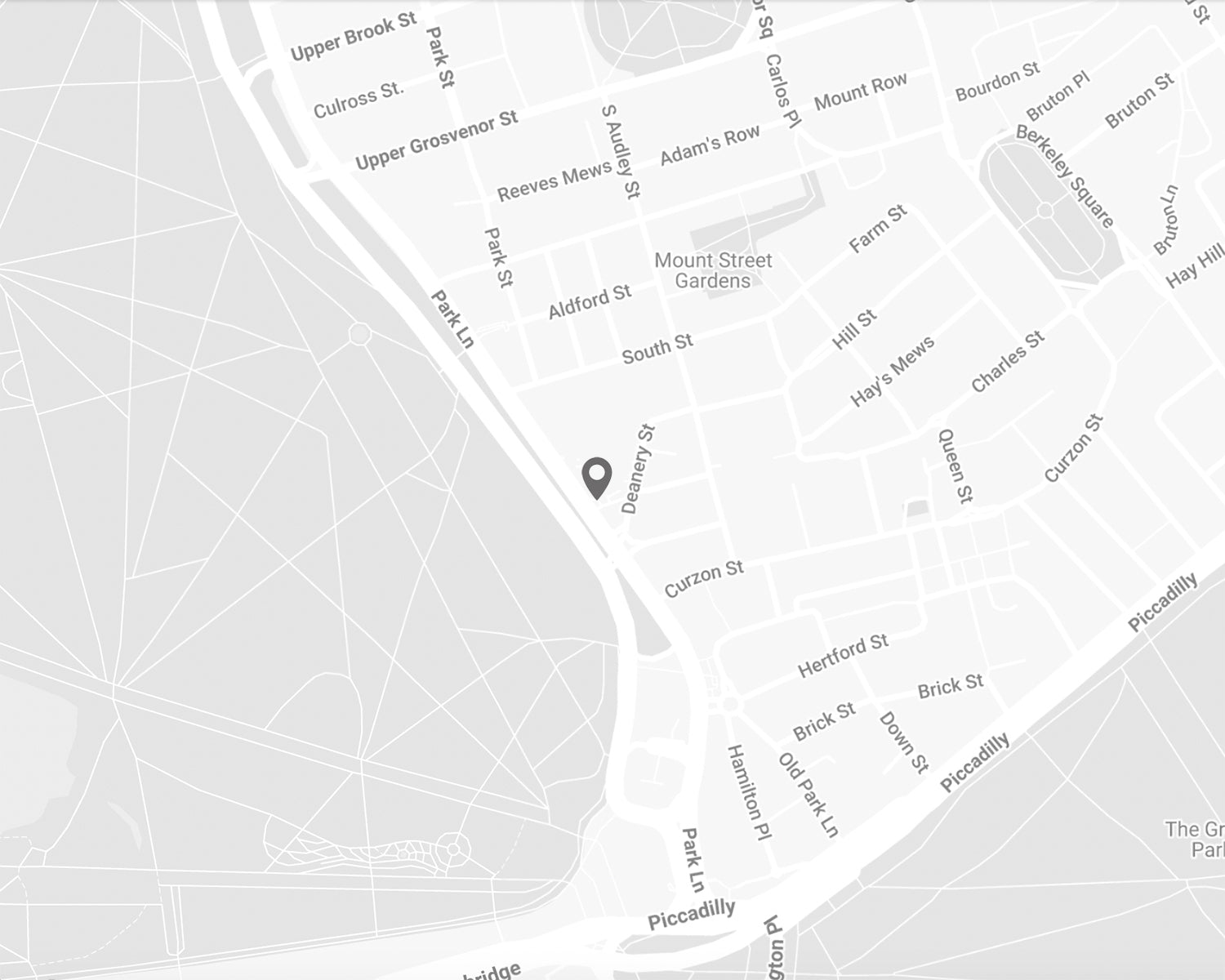Select the Mount Row label

tap(861, 91)
